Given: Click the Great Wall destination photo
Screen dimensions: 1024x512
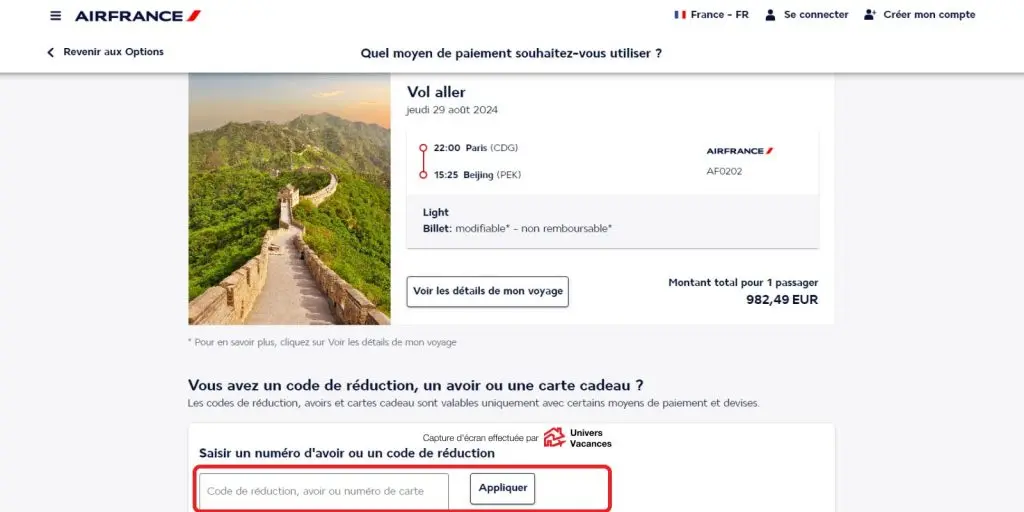Looking at the screenshot, I should click(x=289, y=199).
